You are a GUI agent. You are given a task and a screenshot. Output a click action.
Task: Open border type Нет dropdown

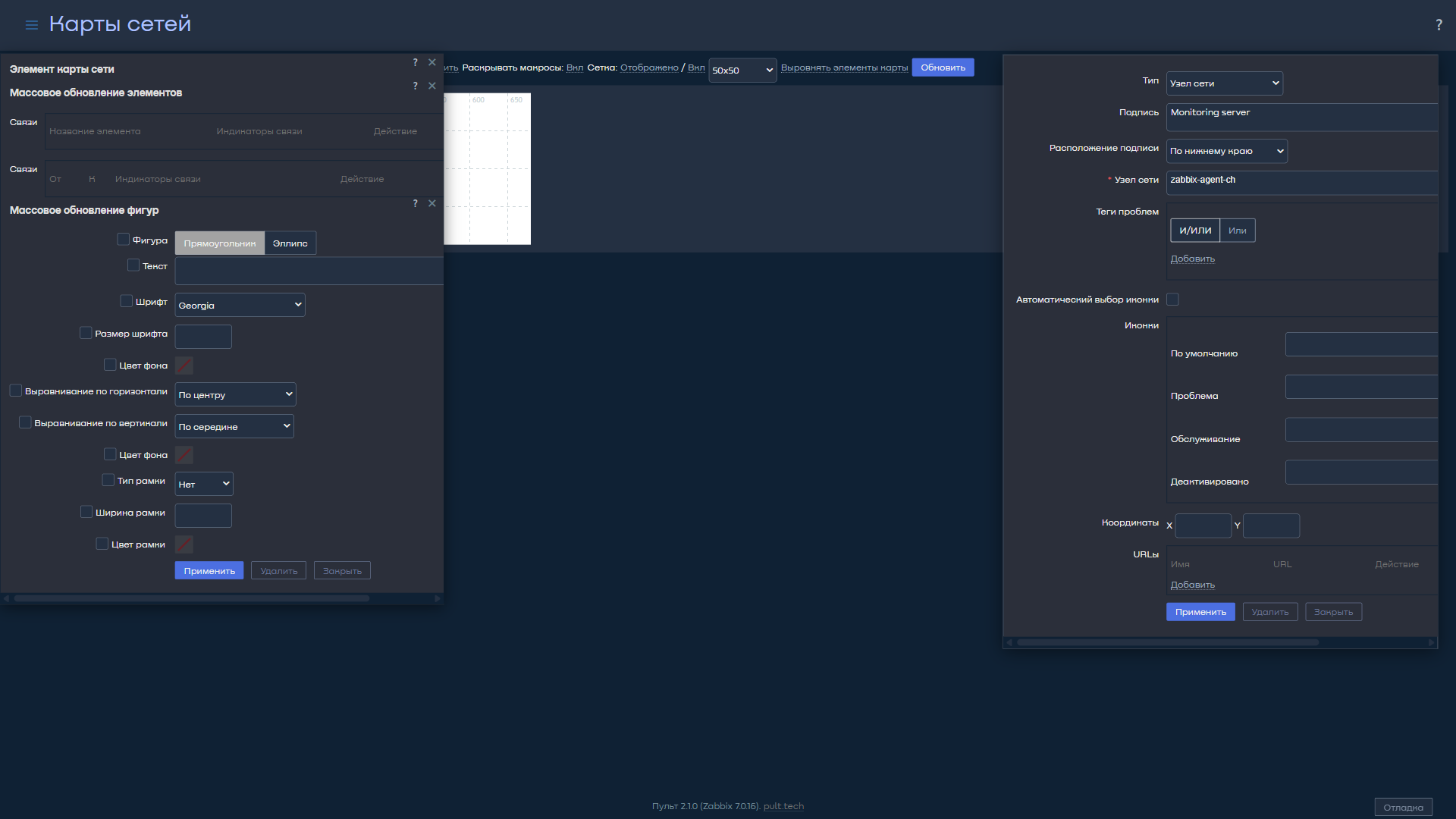point(204,484)
